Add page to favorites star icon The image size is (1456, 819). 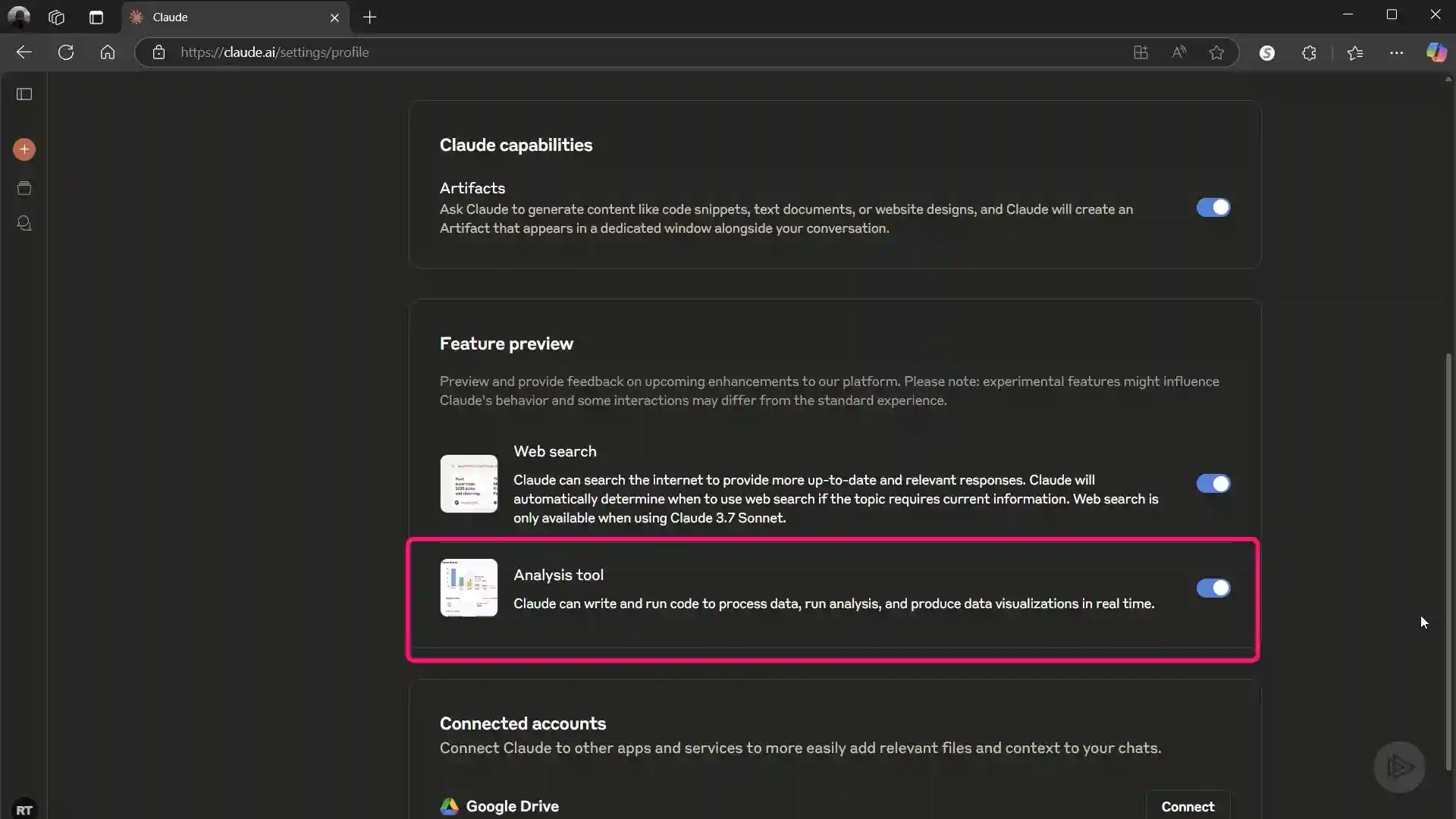1216,52
